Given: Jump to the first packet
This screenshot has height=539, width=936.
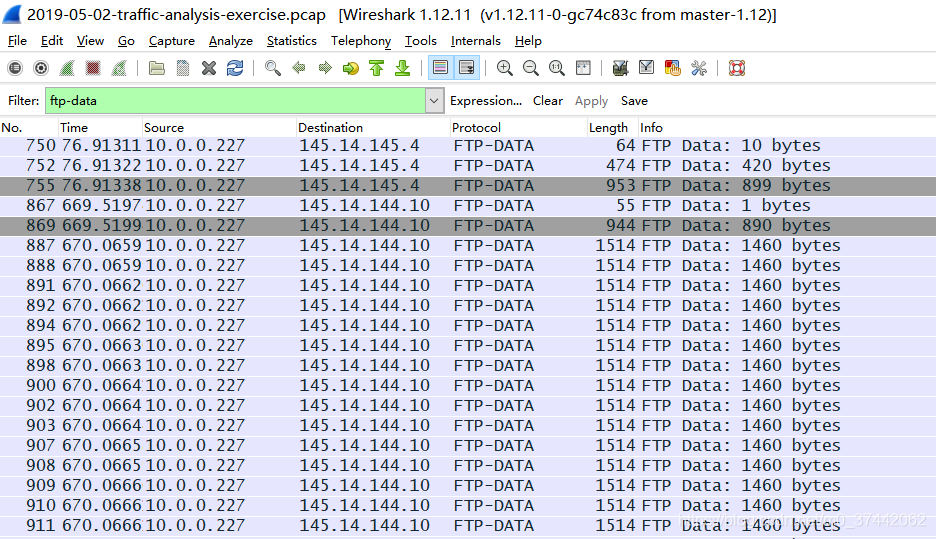Looking at the screenshot, I should 377,68.
